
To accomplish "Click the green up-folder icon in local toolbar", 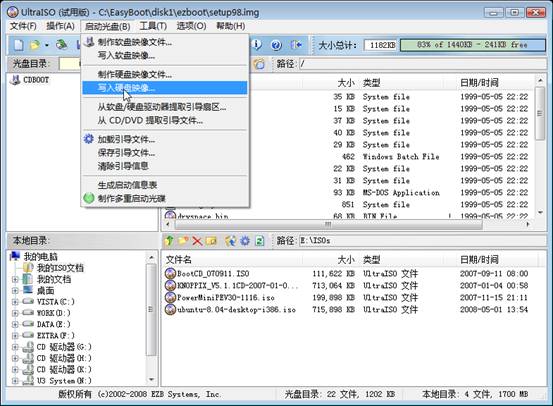I will 170,241.
